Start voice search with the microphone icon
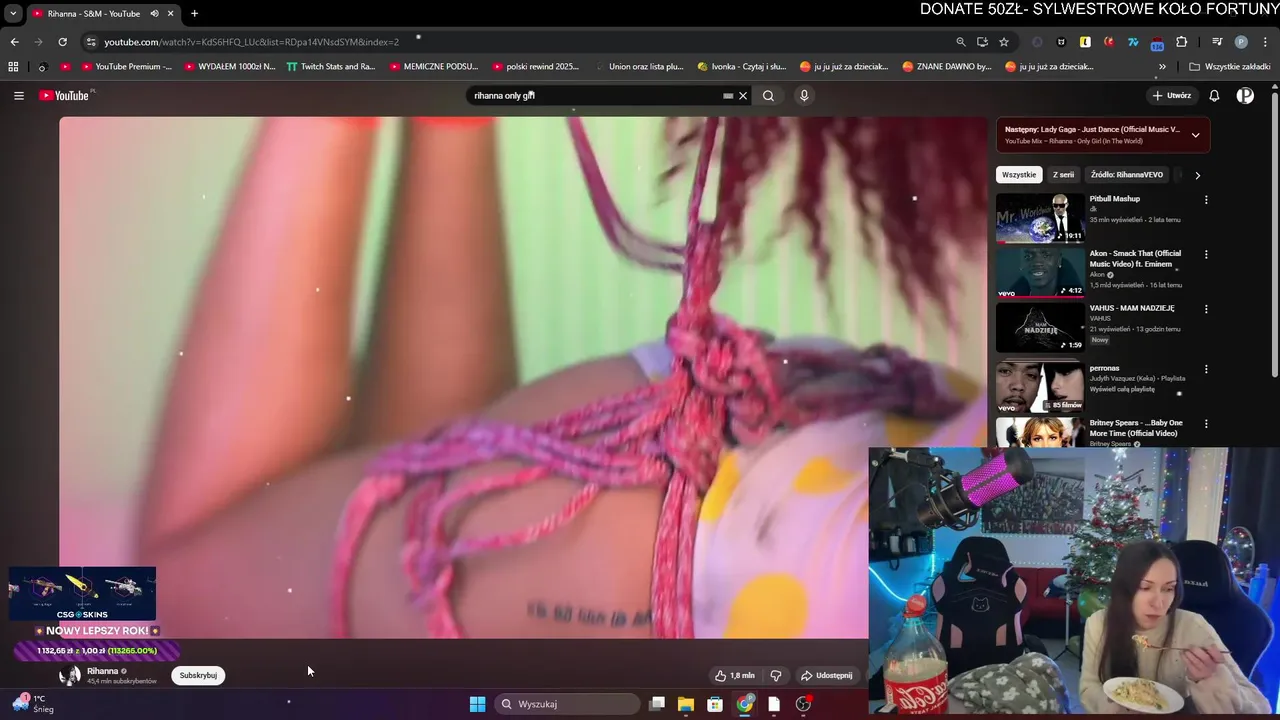The height and width of the screenshot is (720, 1280). point(804,96)
